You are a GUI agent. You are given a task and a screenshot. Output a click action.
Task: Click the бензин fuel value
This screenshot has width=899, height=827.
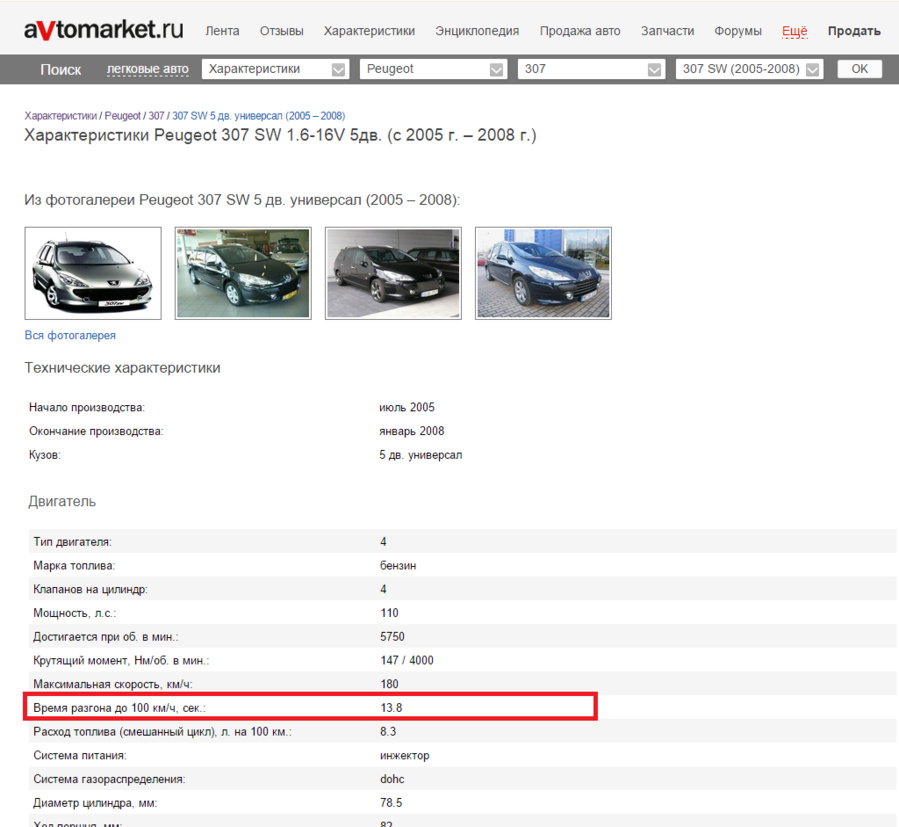tap(398, 565)
